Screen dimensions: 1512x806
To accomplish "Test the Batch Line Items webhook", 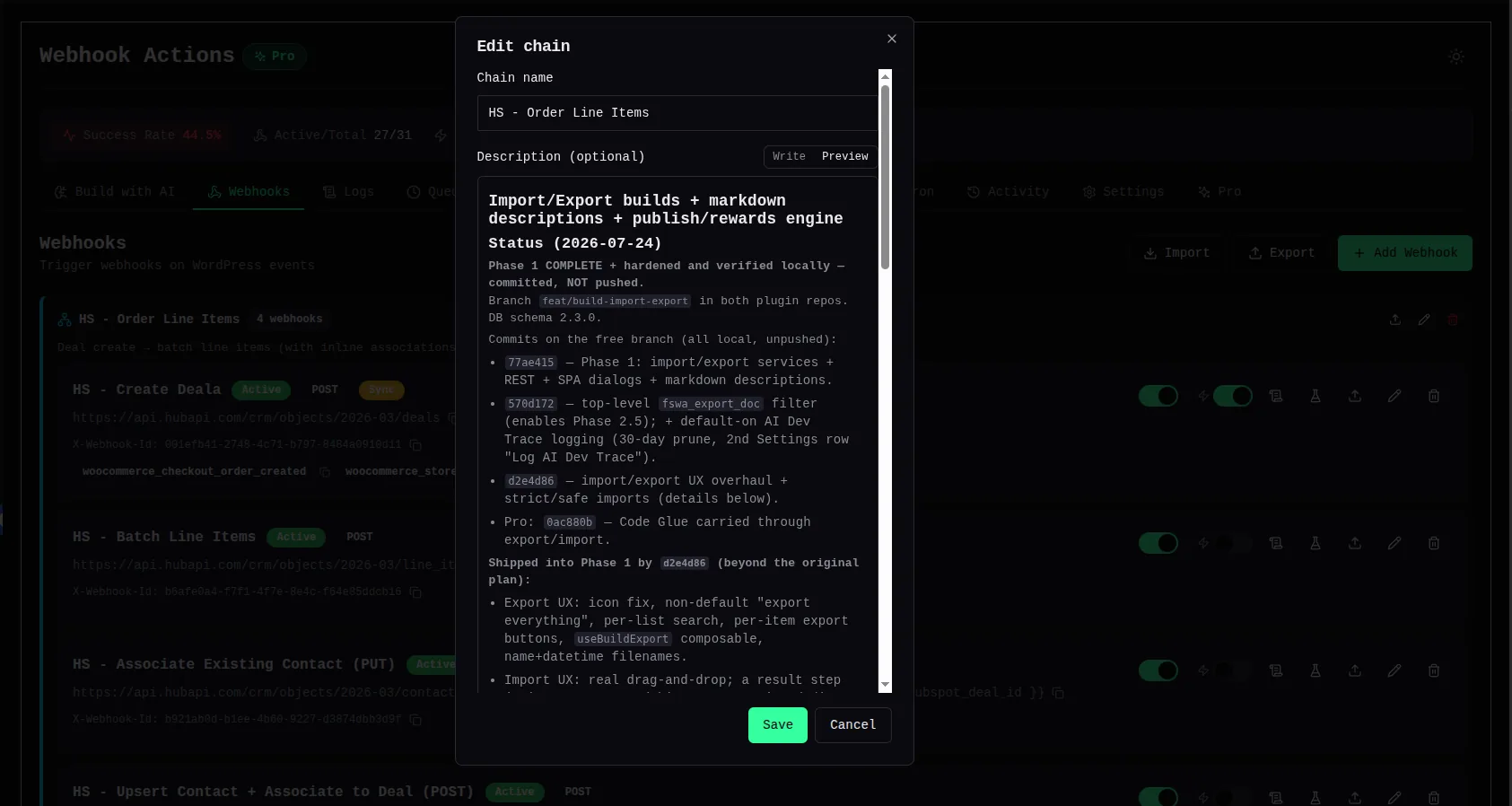I will [x=1315, y=543].
